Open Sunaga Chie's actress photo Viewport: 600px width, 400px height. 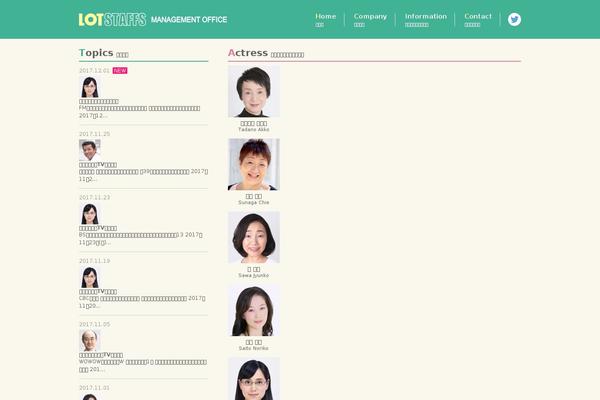point(254,164)
